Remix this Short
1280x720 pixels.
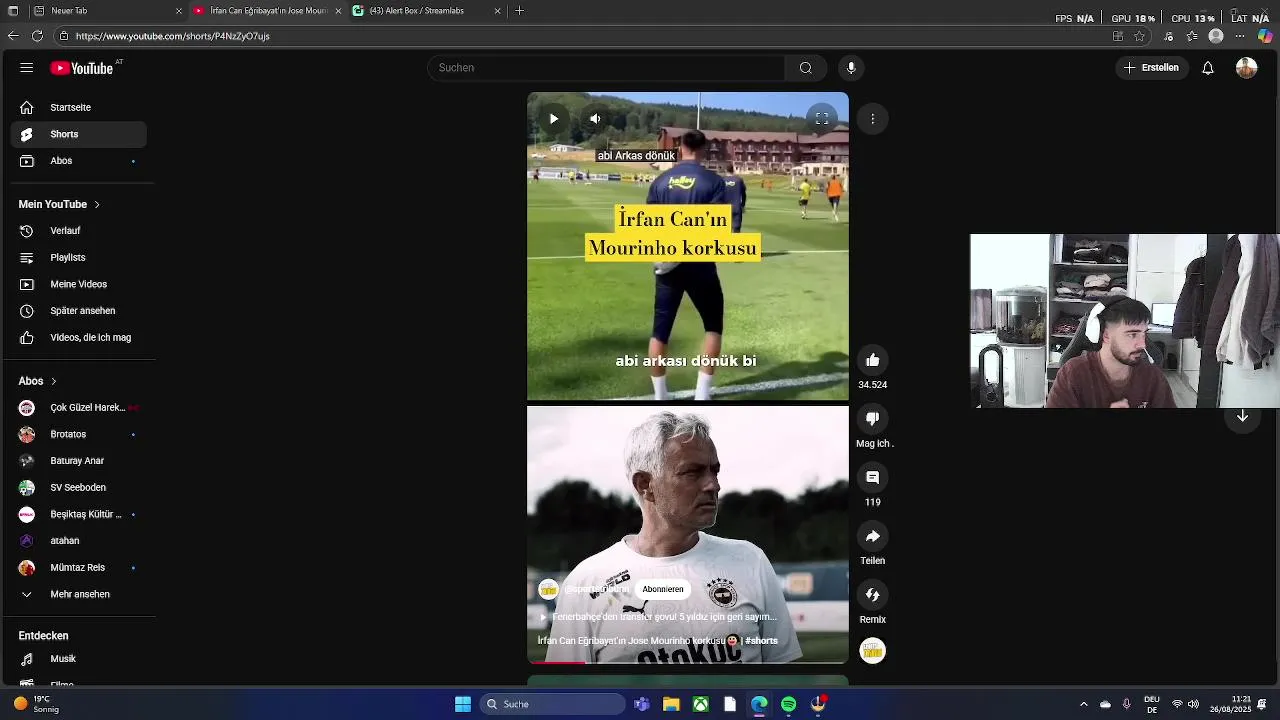(873, 595)
